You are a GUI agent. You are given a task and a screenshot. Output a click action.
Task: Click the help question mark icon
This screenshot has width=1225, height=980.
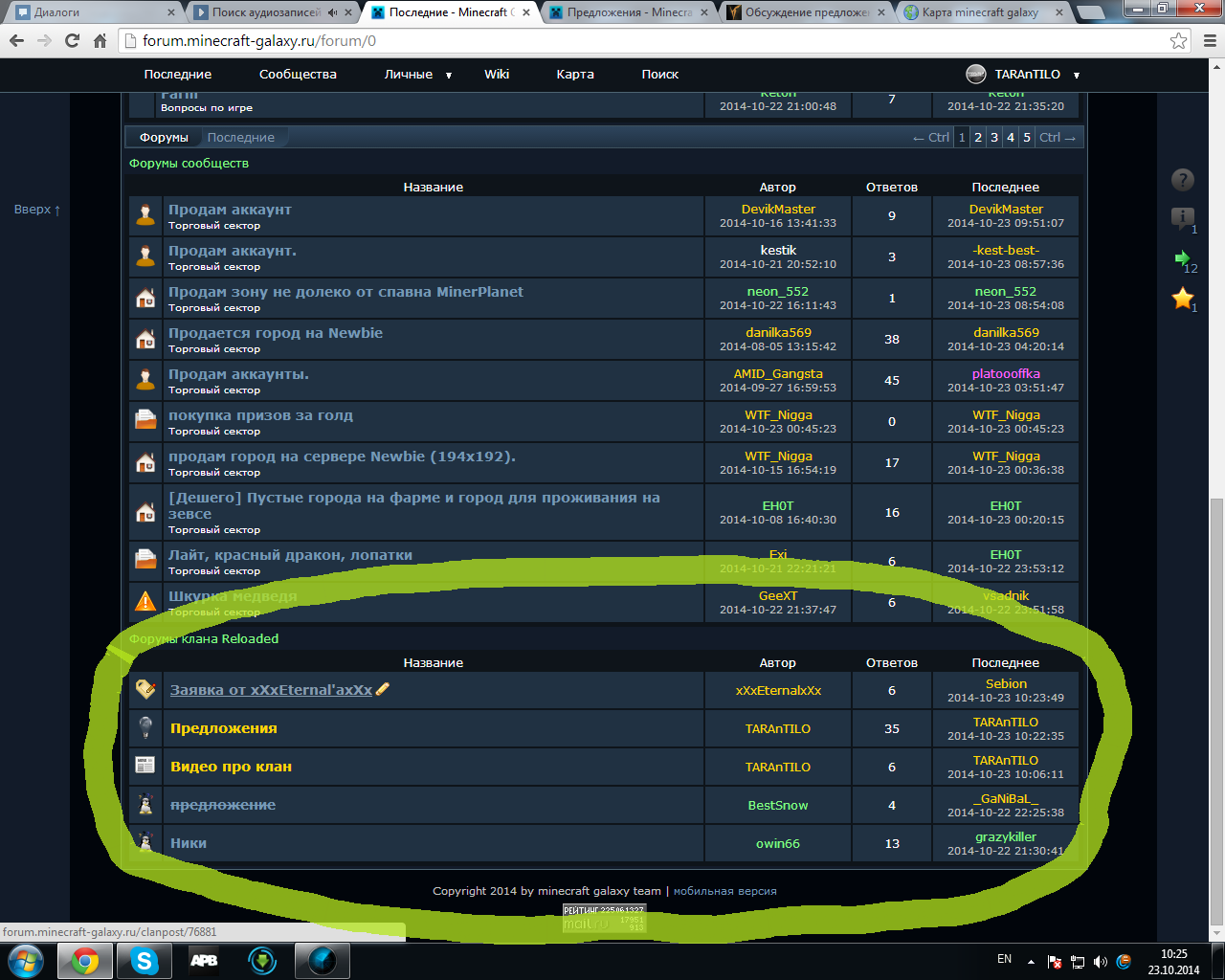click(1183, 179)
